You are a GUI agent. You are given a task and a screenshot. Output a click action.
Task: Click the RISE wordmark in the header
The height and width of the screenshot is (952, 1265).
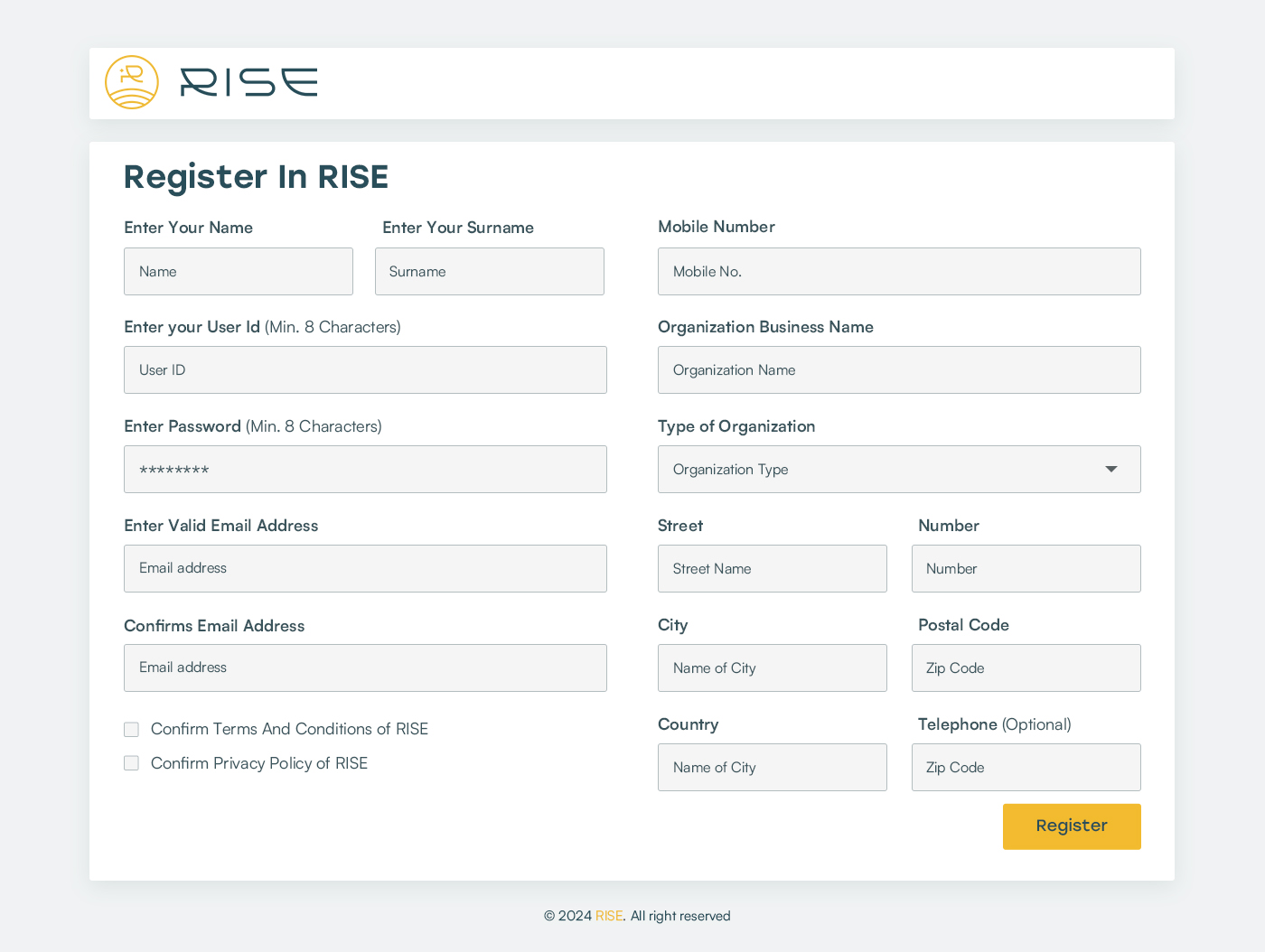(248, 82)
